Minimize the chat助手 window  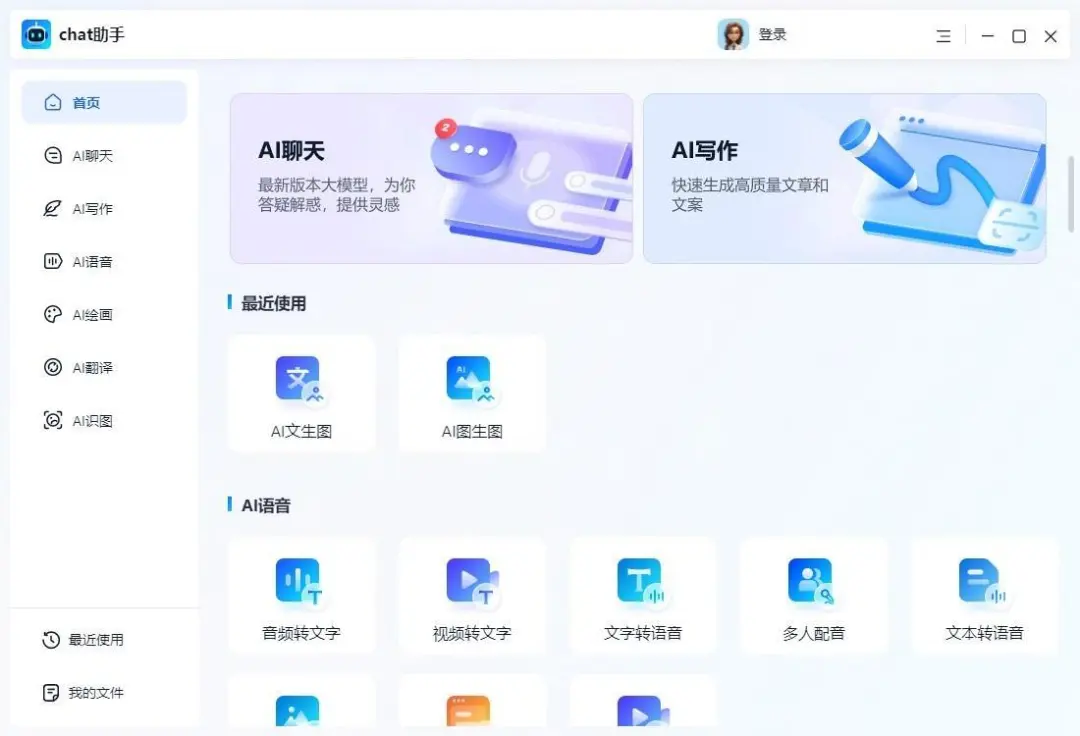pos(988,36)
